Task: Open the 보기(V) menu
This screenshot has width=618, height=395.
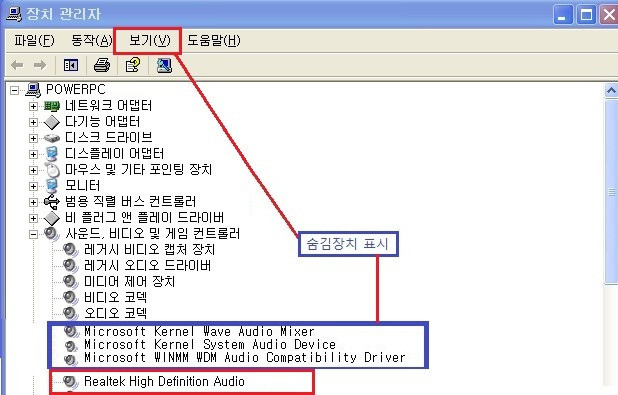Action: pyautogui.click(x=149, y=40)
